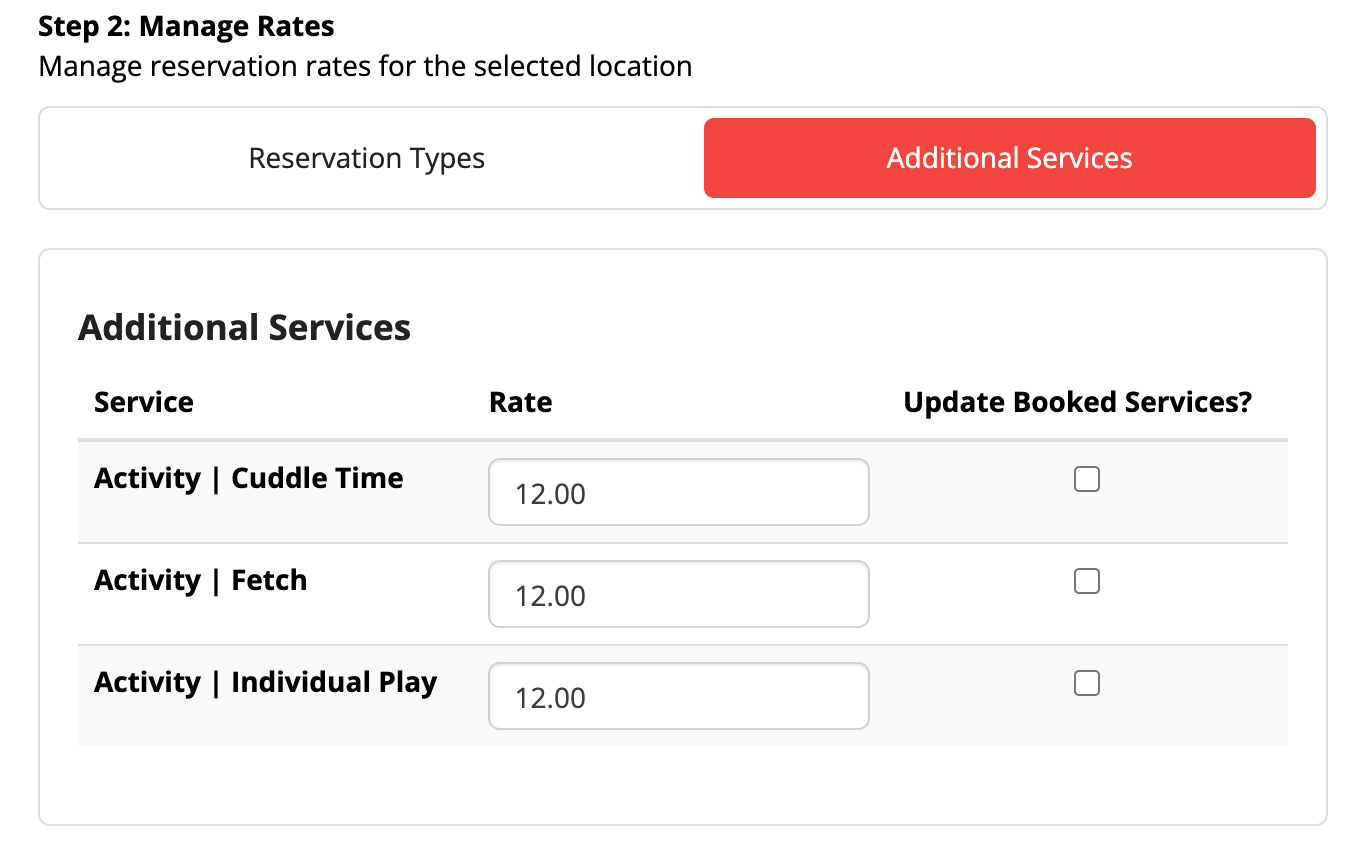Click the 'Manage reservation rates' description text

[x=365, y=67]
